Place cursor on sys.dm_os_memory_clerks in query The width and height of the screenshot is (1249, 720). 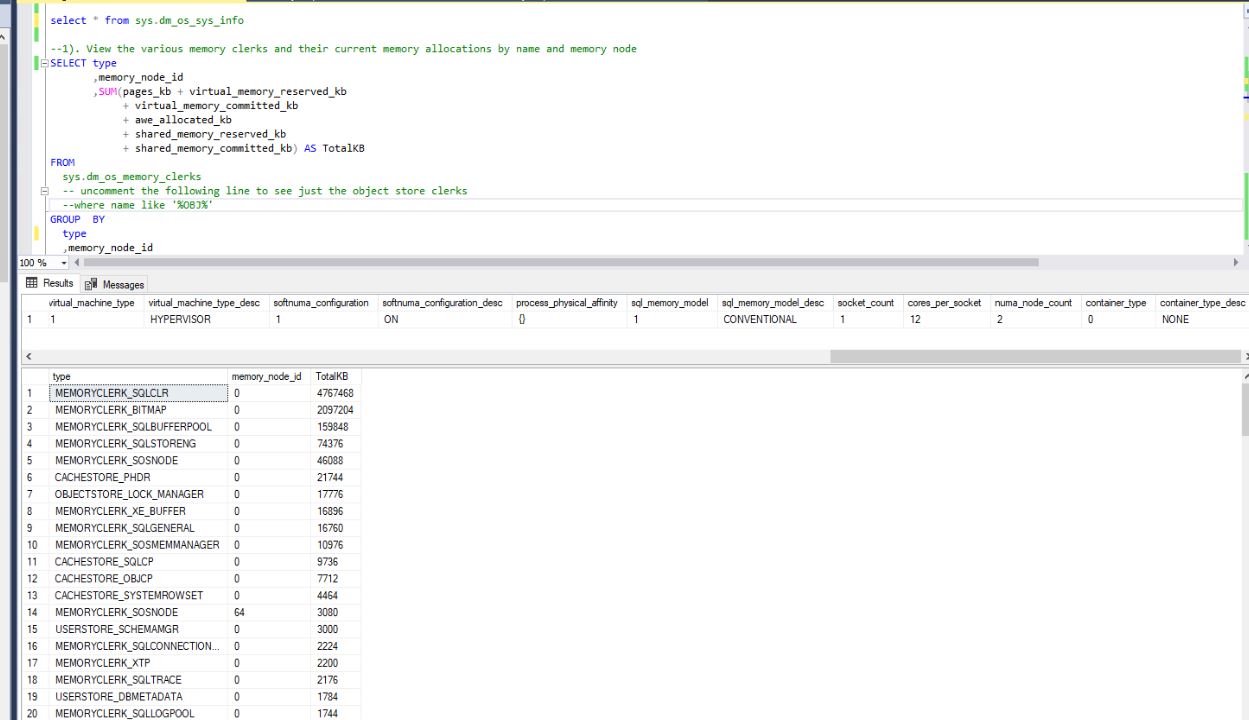[x=131, y=177]
